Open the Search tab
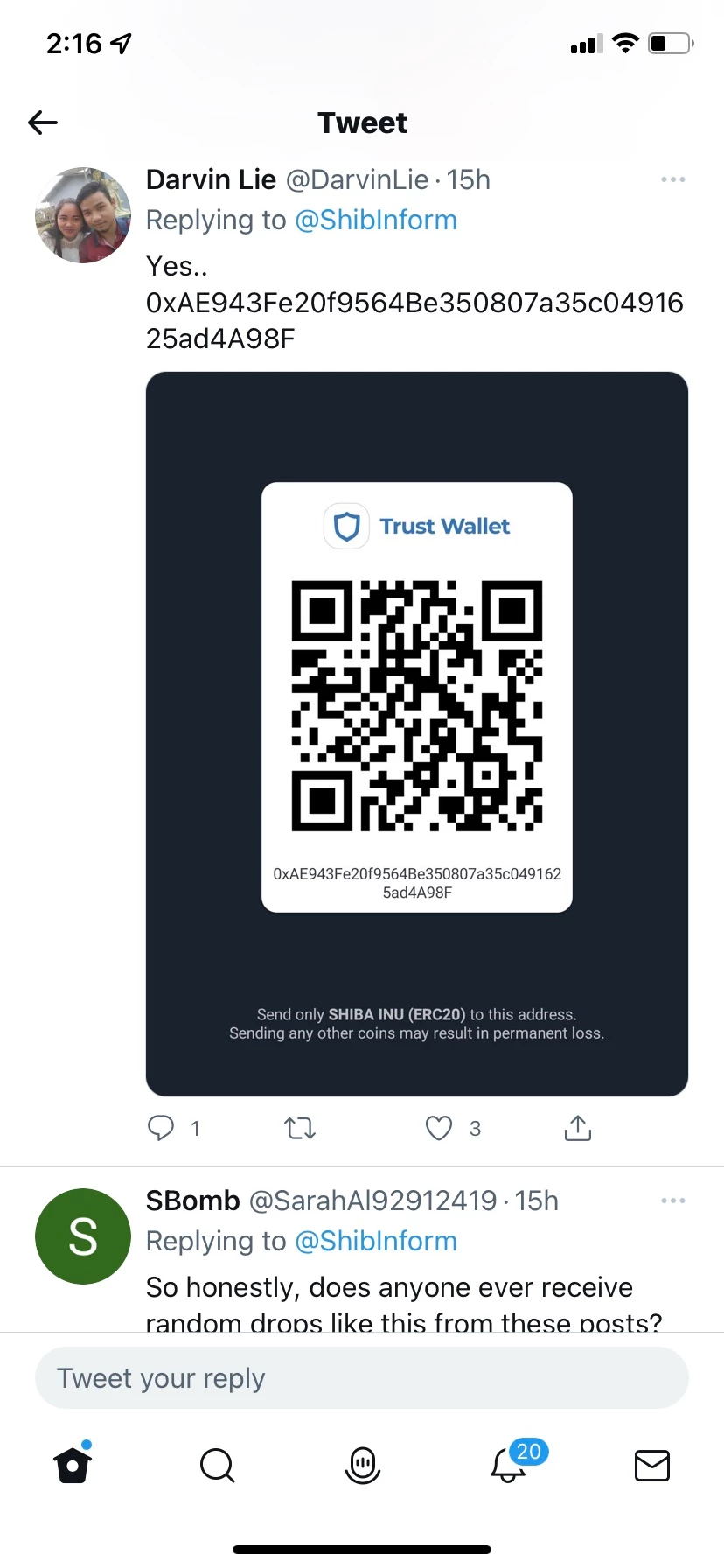 (x=217, y=1465)
